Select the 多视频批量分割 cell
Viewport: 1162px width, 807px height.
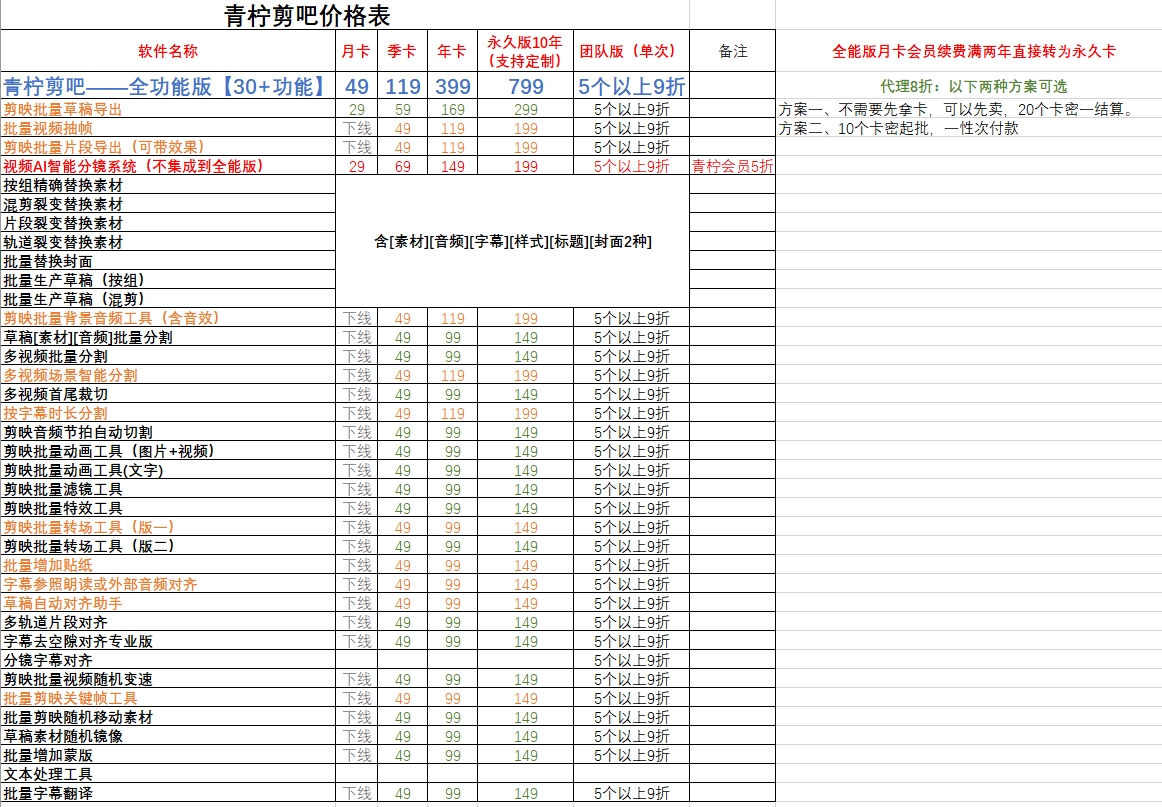click(168, 356)
